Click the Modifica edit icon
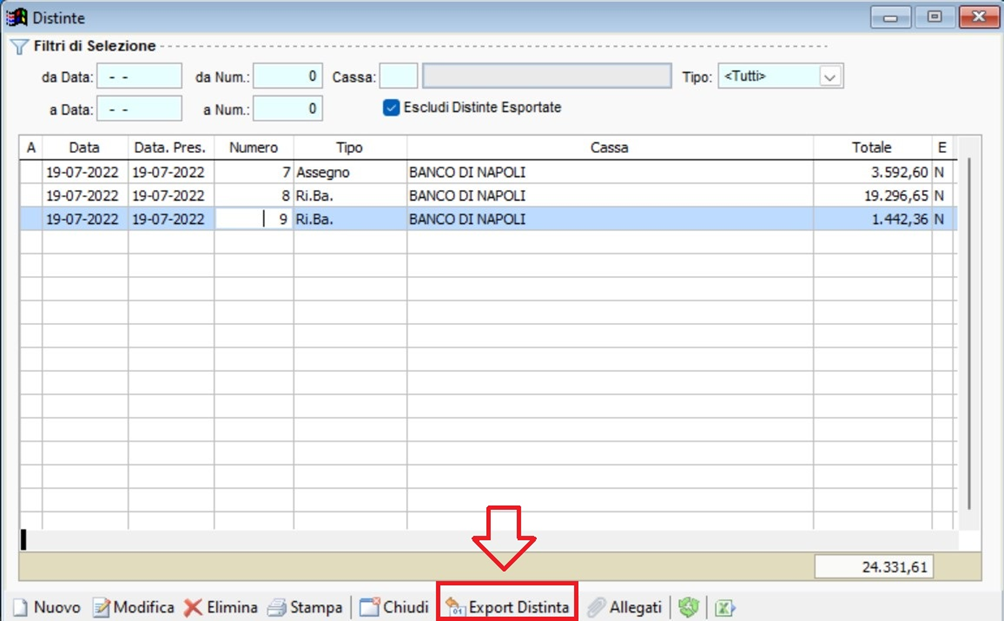 101,607
